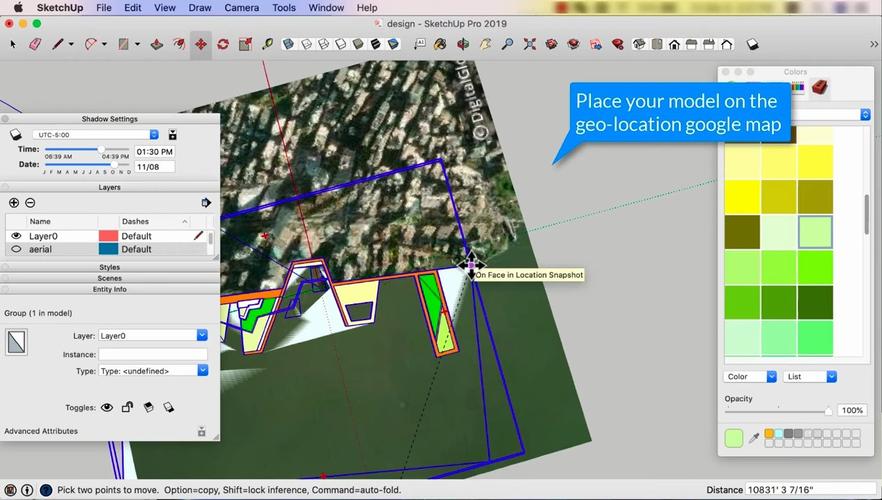Activate the Scale tool
The width and height of the screenshot is (882, 500).
point(245,44)
